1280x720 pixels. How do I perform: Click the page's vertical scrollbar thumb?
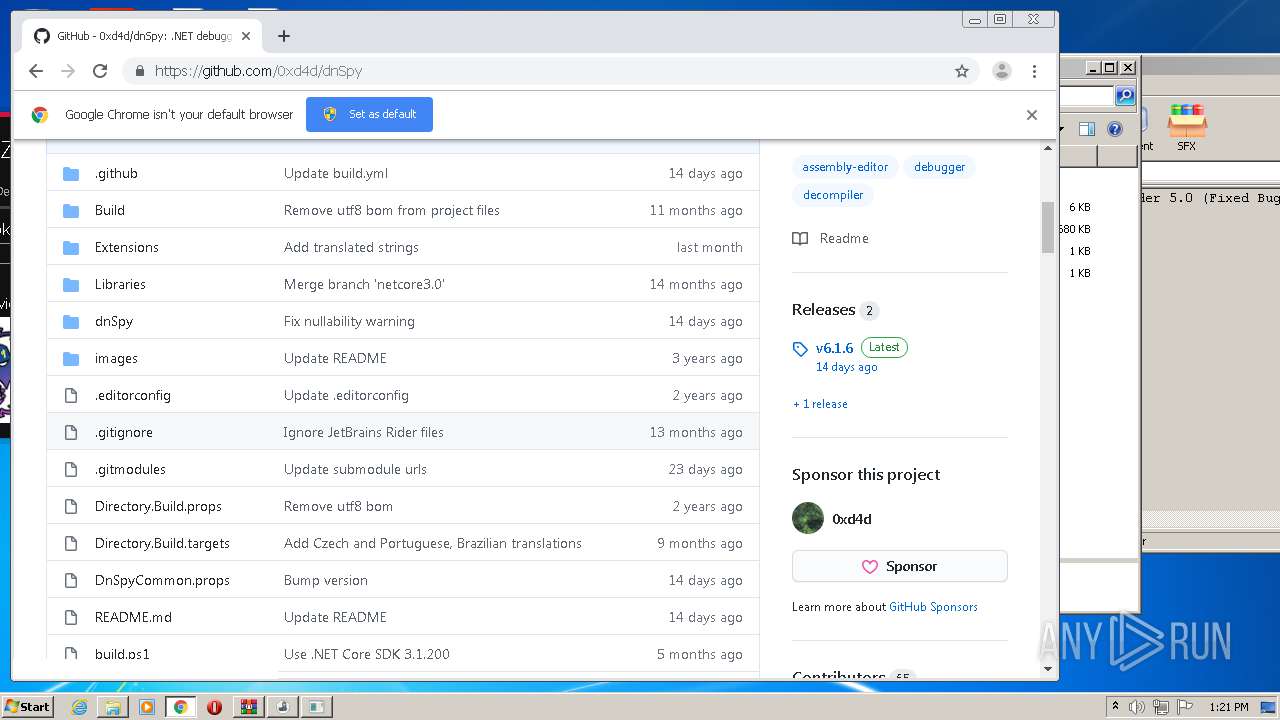(1048, 226)
